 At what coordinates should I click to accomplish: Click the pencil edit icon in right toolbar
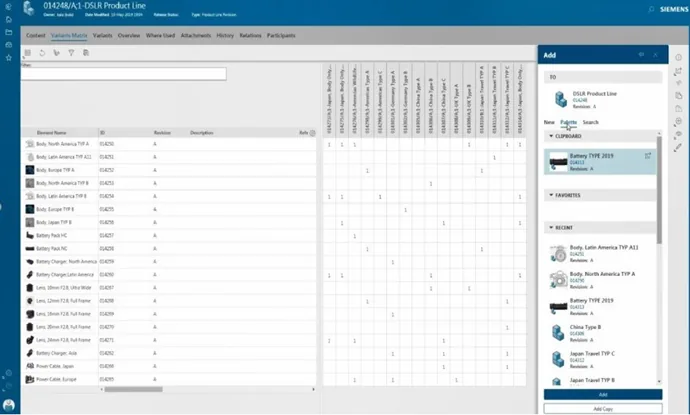[678, 147]
